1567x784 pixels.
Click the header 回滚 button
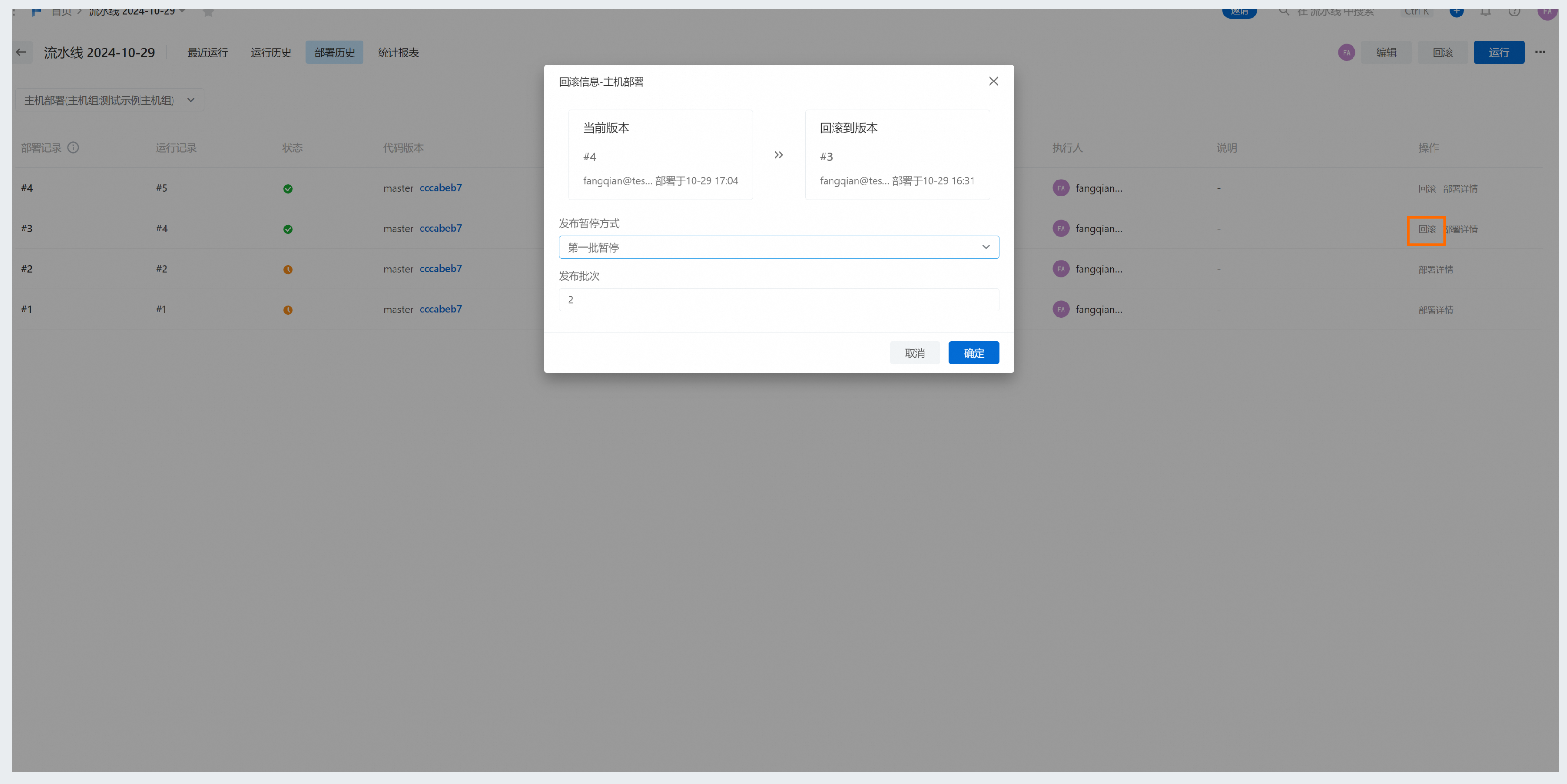(1442, 52)
